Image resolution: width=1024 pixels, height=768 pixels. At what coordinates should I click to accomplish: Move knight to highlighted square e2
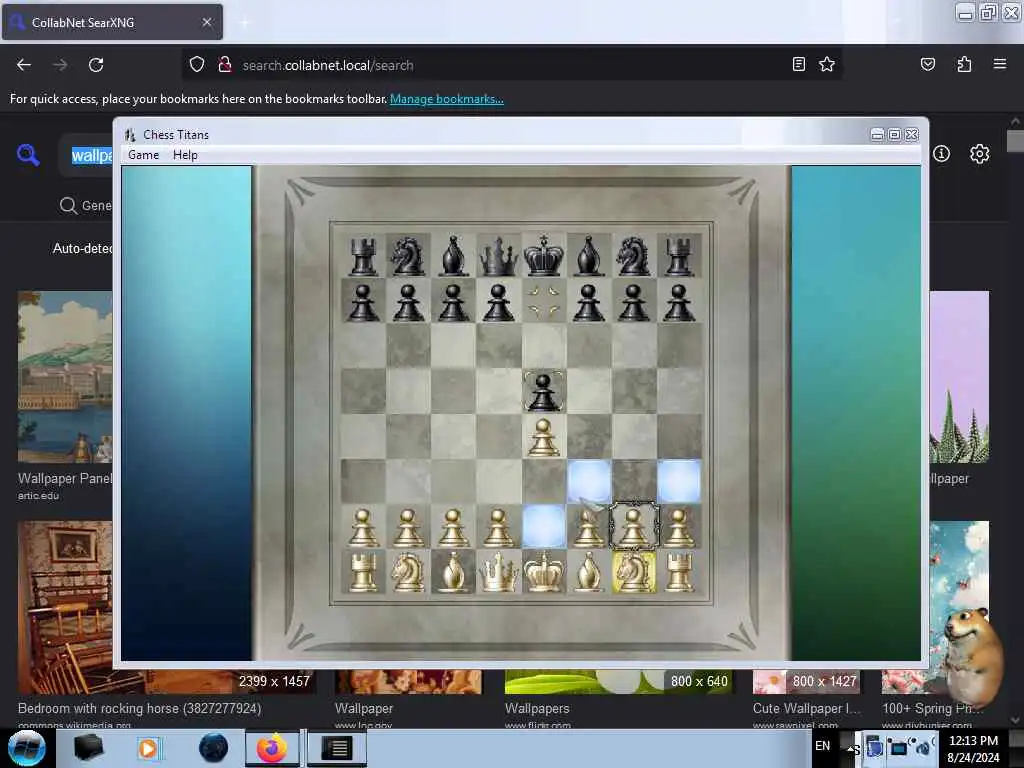click(543, 526)
